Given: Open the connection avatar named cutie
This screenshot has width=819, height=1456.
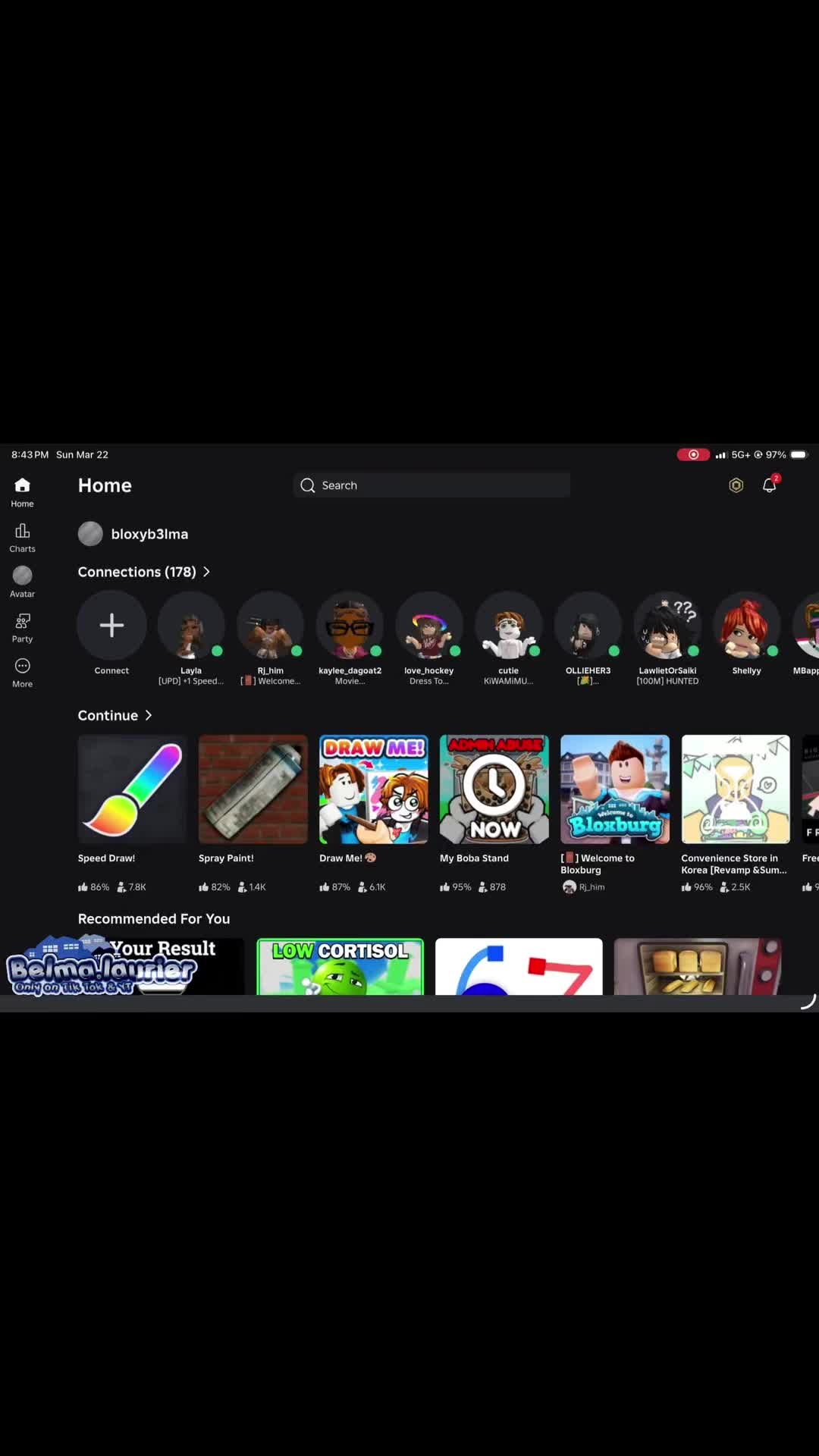Looking at the screenshot, I should coord(509,625).
